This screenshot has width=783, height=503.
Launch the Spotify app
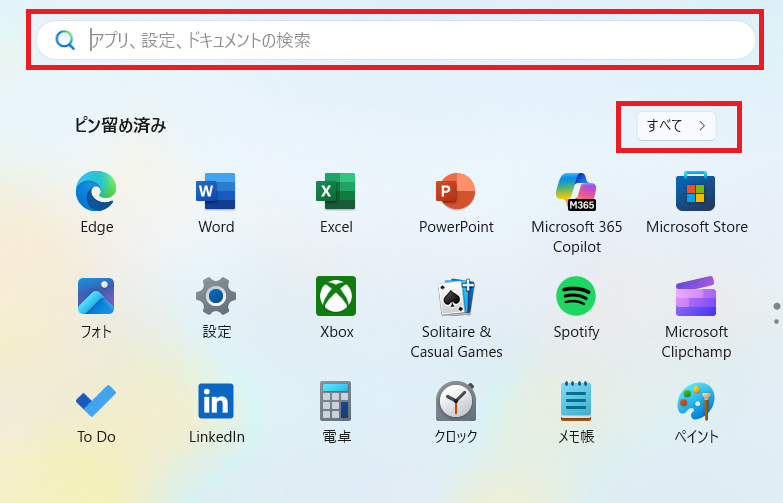576,296
